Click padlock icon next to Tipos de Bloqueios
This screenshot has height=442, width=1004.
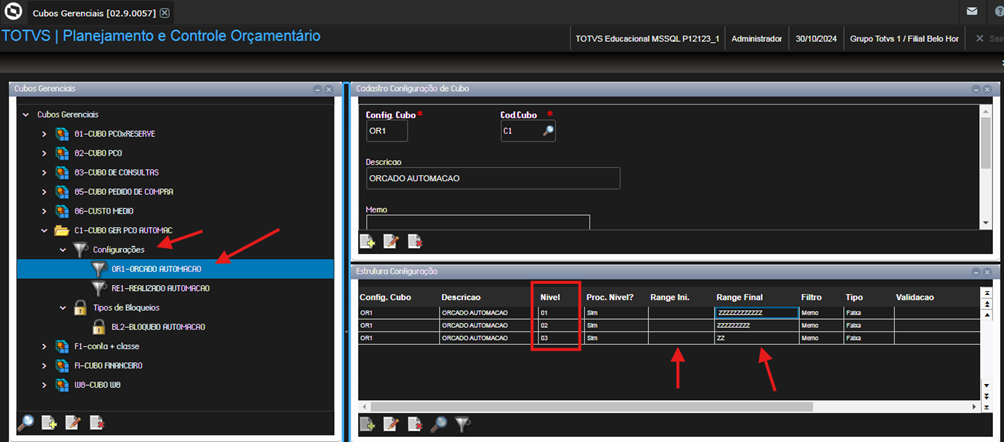(81, 307)
